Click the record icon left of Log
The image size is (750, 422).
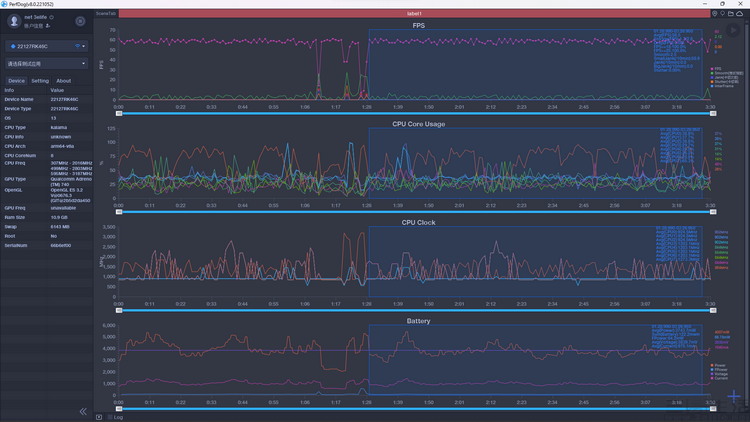pyautogui.click(x=99, y=417)
